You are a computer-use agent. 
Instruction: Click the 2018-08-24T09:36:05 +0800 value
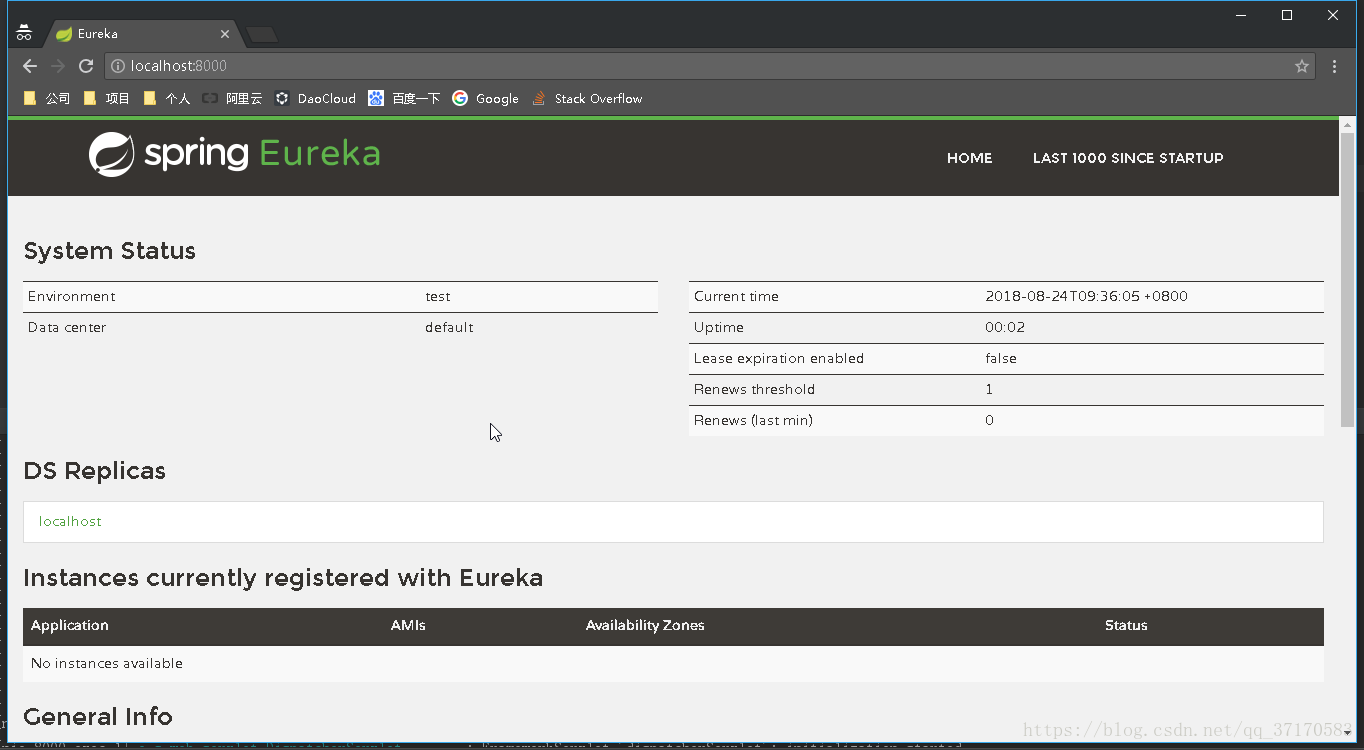[x=1086, y=296]
